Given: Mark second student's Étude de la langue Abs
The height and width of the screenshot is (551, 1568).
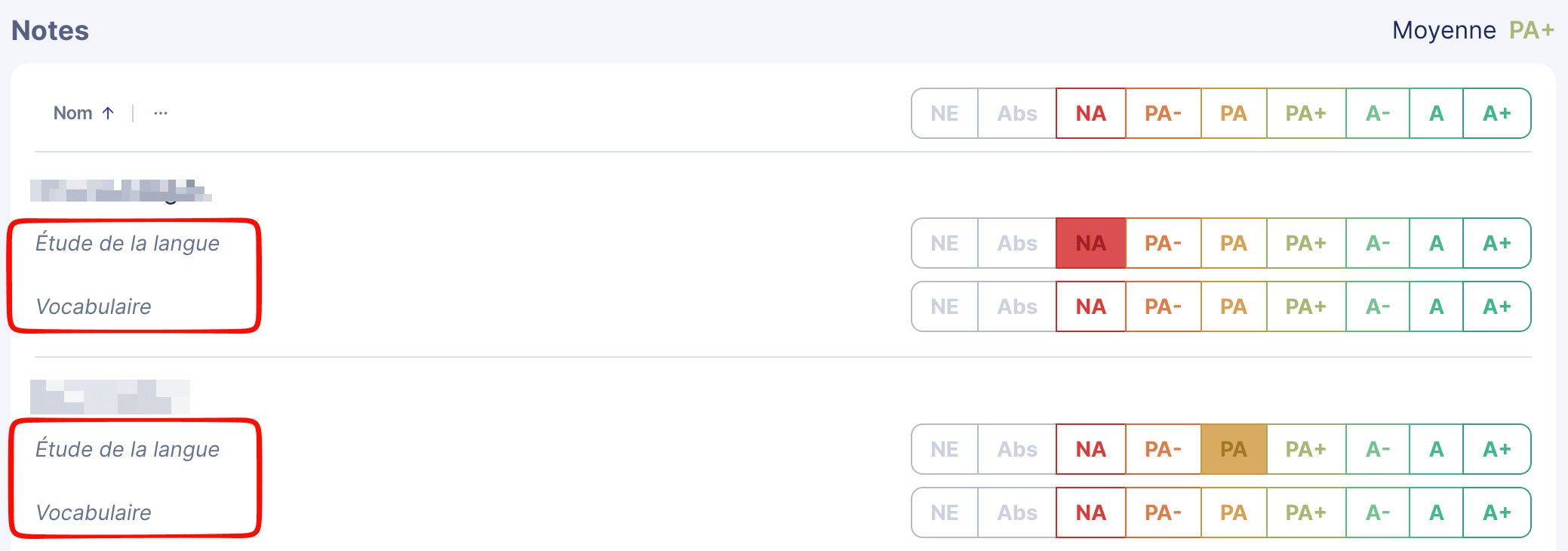Looking at the screenshot, I should pos(1016,449).
